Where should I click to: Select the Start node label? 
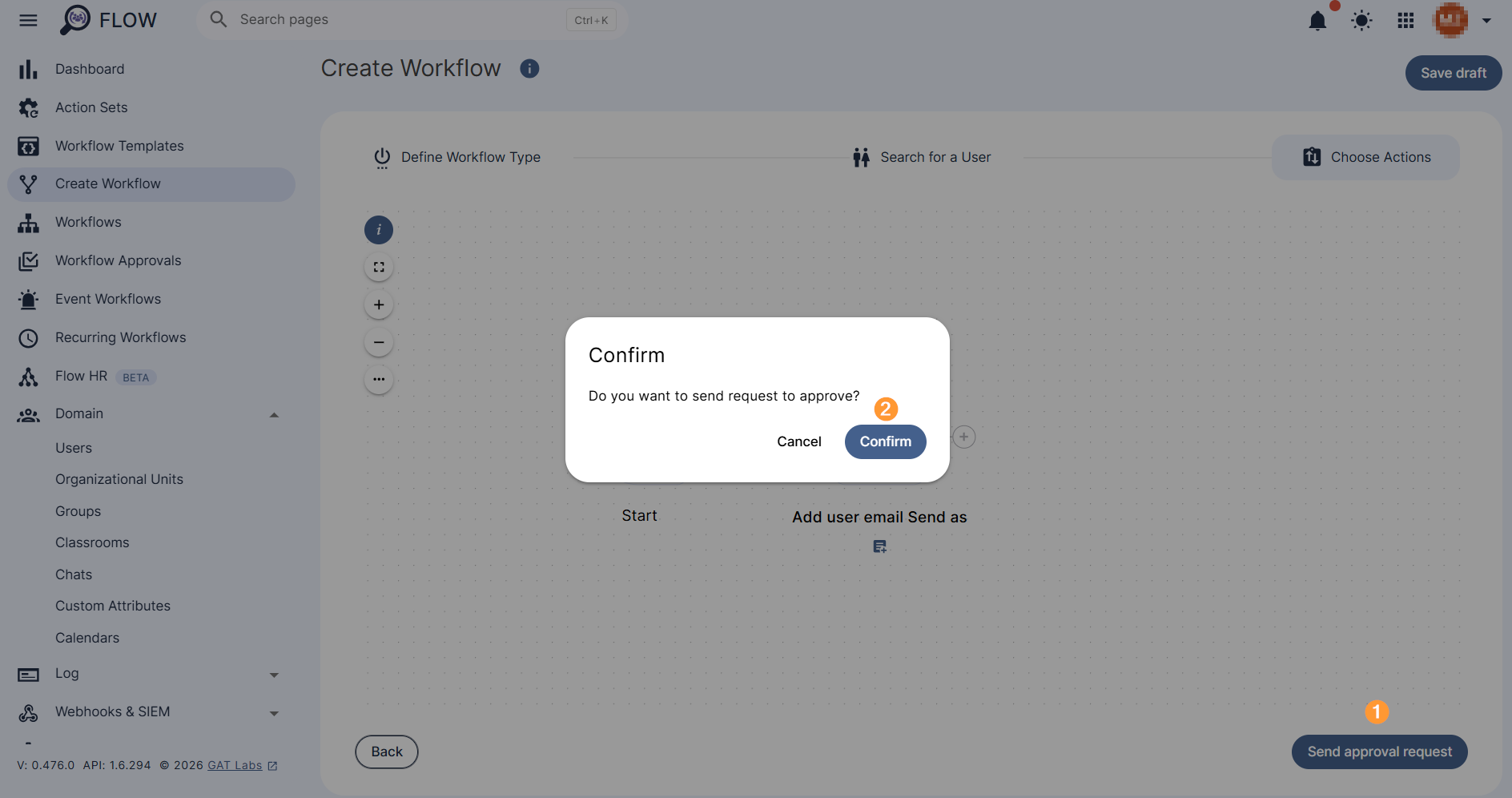click(x=639, y=516)
